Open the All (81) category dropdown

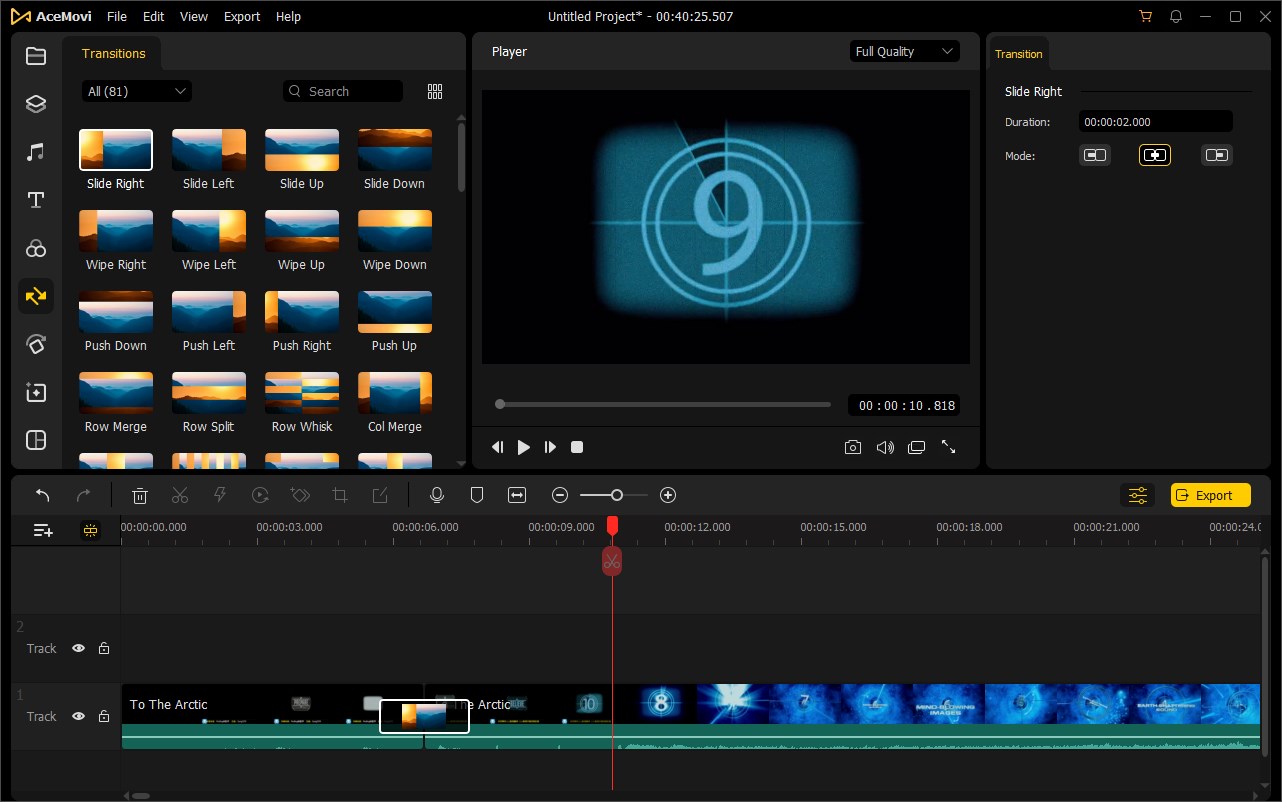pos(137,91)
